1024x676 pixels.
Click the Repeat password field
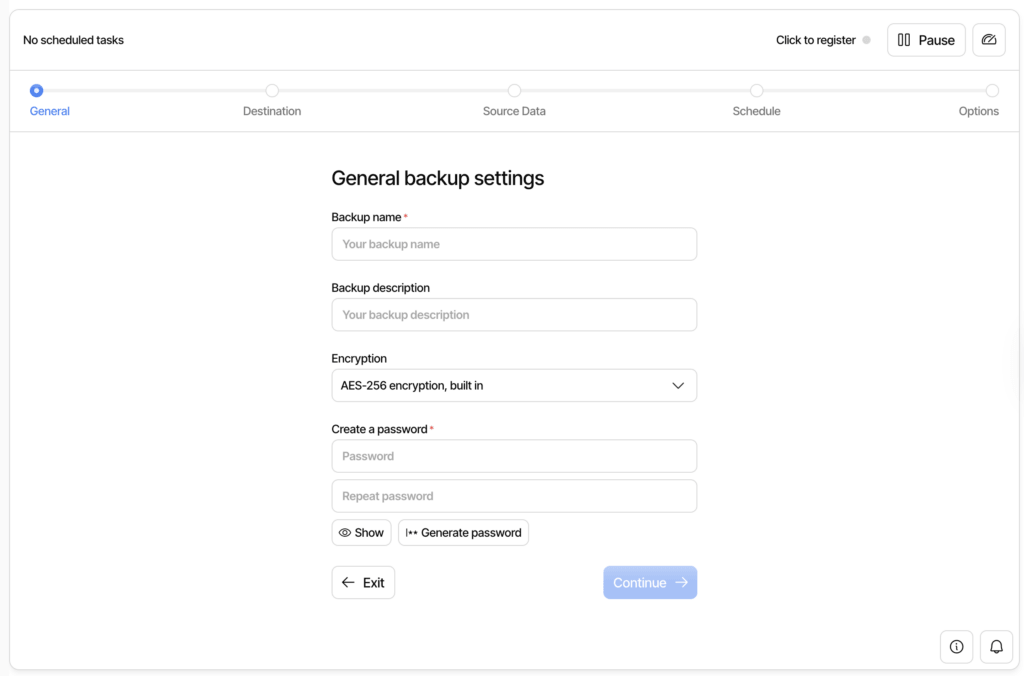pos(514,496)
